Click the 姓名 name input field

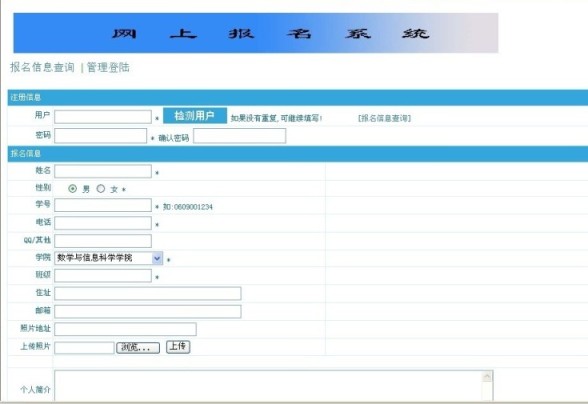[x=103, y=171]
